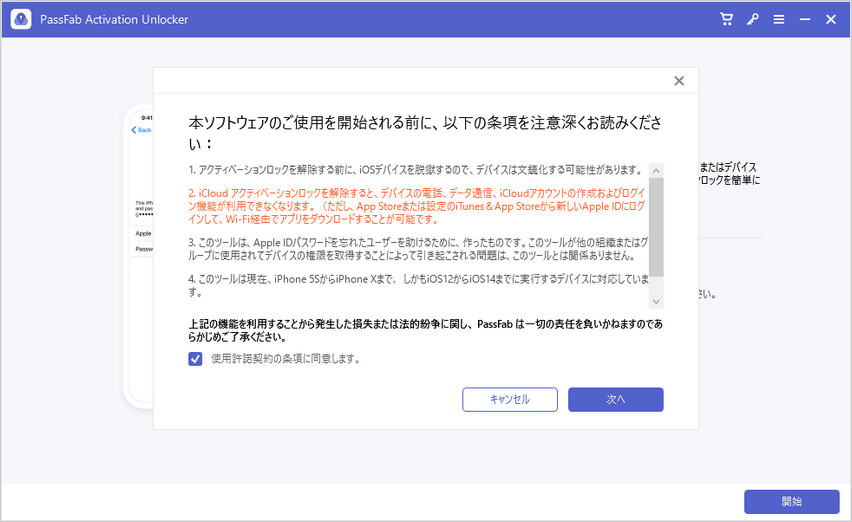The height and width of the screenshot is (522, 852).
Task: Uncheck the 使用許諾契約 agreement checkbox
Action: (x=195, y=358)
